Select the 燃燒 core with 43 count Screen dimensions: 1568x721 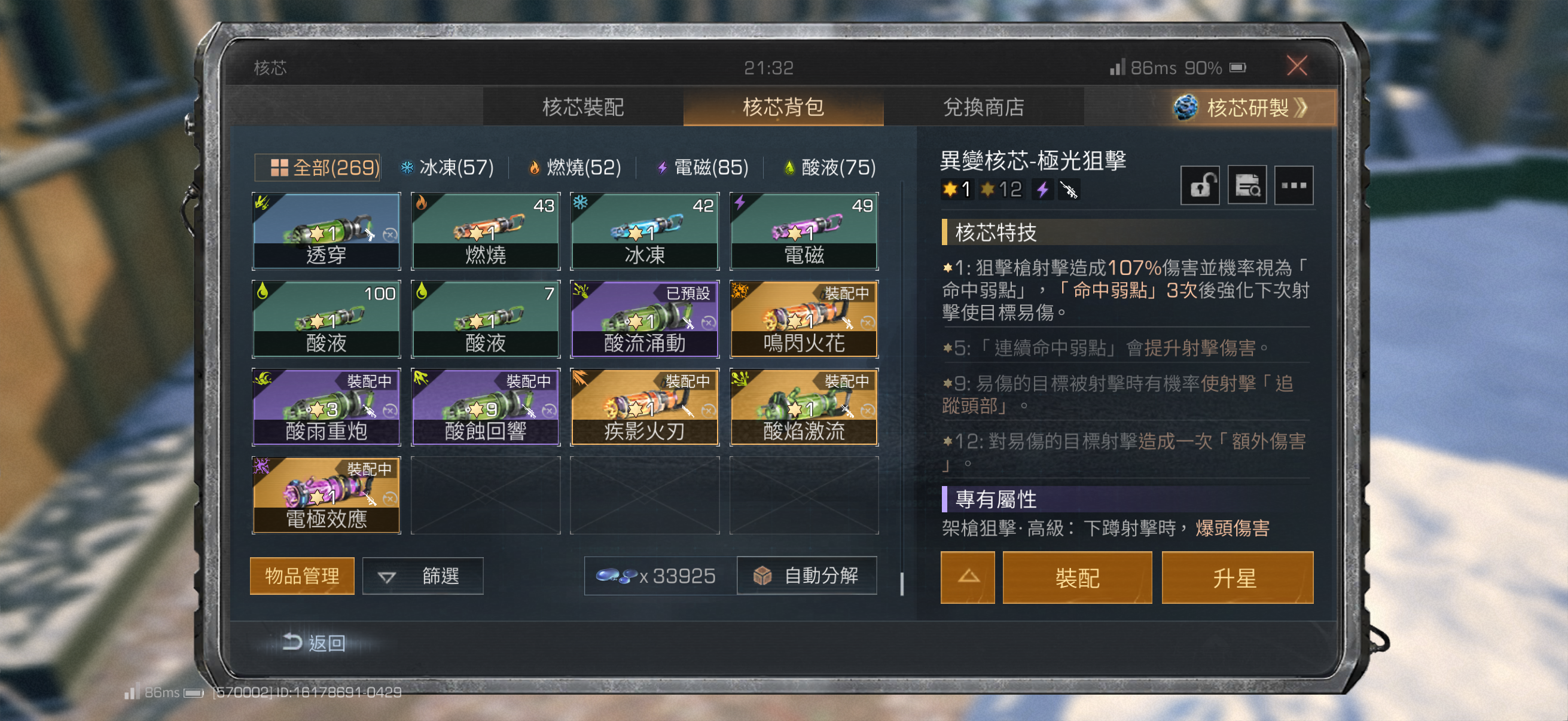pos(485,231)
